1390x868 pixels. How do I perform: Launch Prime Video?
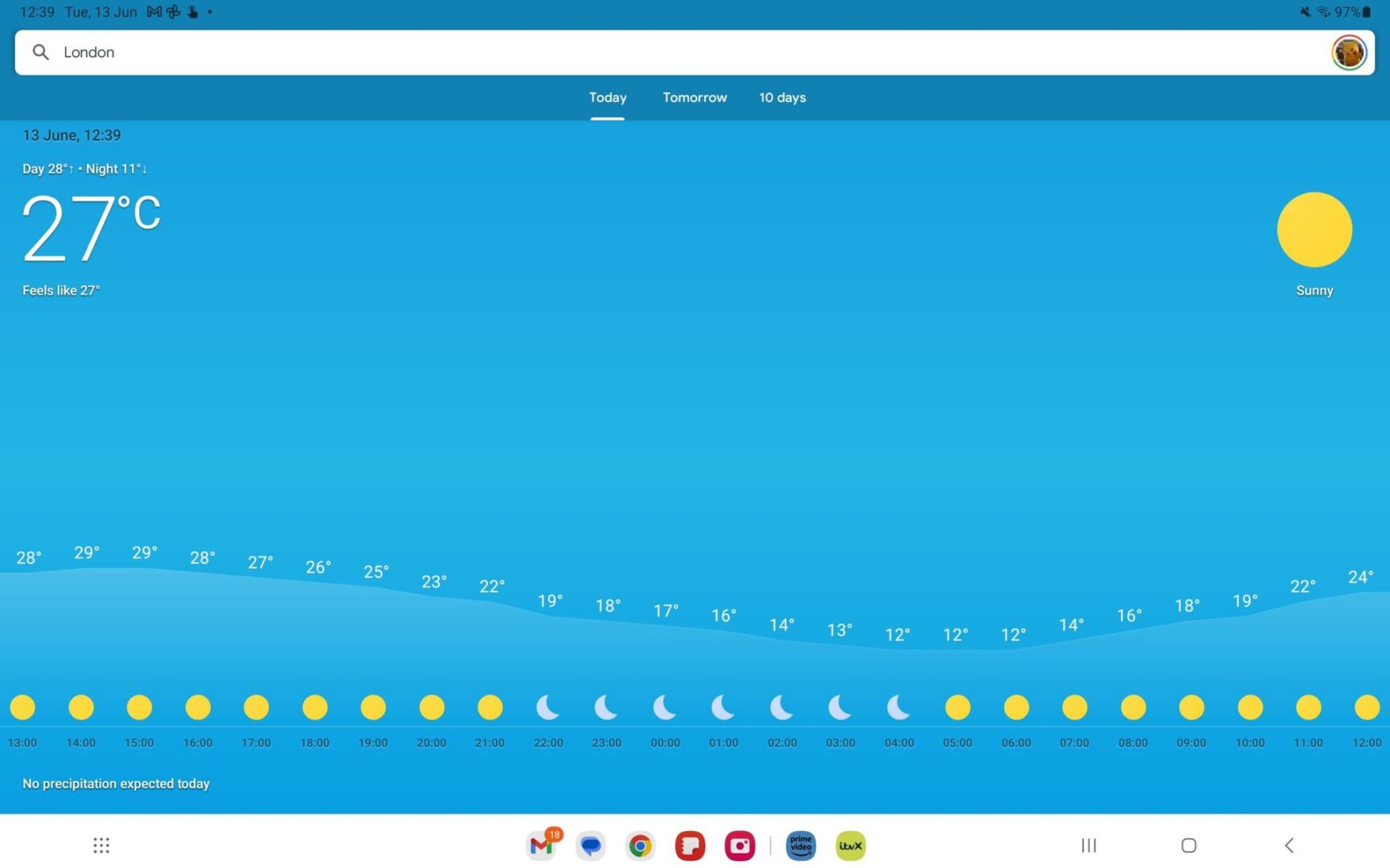click(801, 845)
